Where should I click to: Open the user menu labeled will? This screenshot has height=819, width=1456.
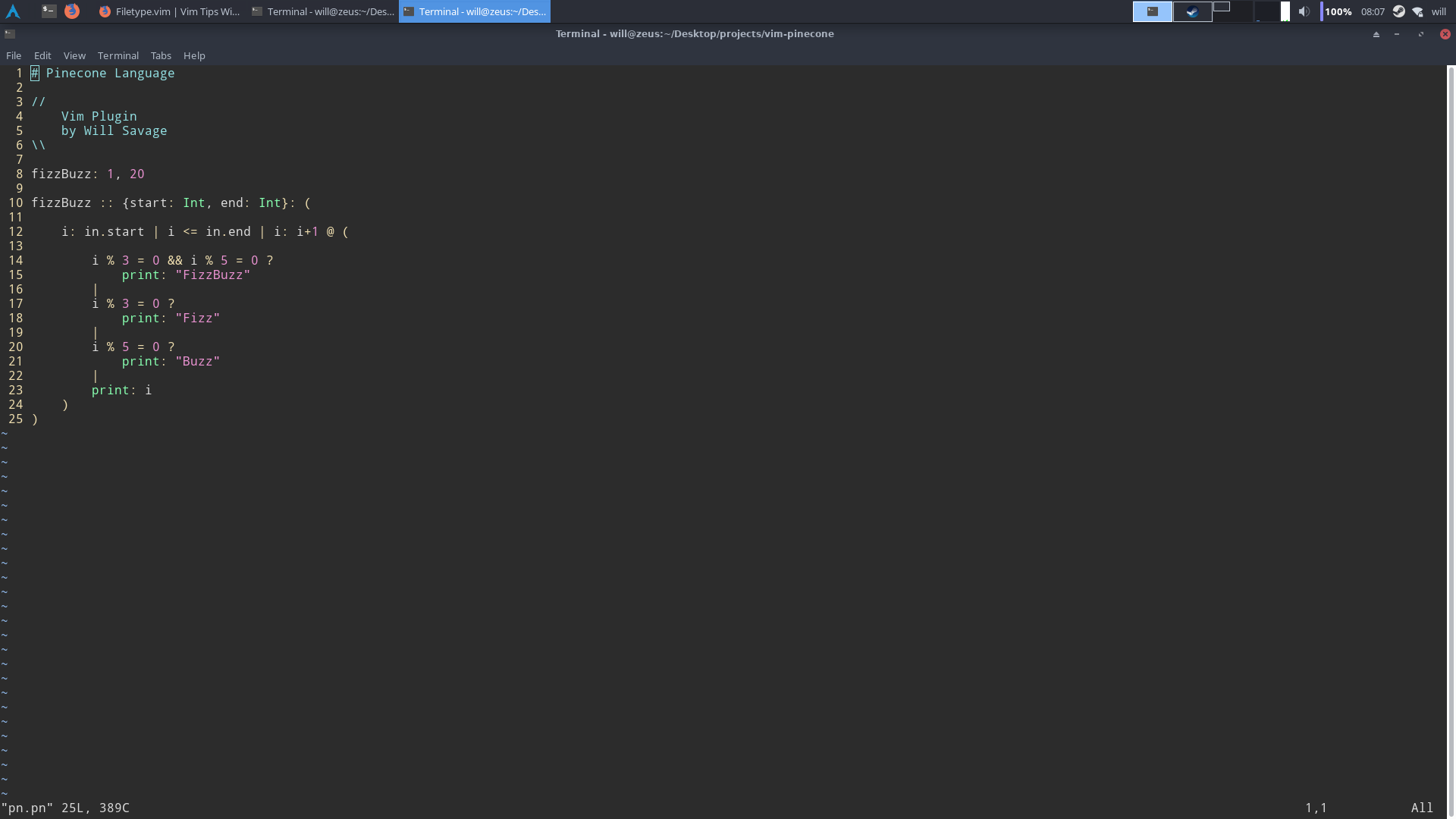[x=1439, y=11]
